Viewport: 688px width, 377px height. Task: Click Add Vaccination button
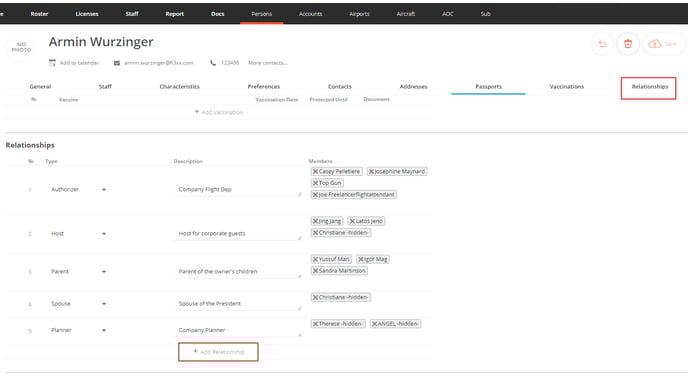pyautogui.click(x=219, y=112)
